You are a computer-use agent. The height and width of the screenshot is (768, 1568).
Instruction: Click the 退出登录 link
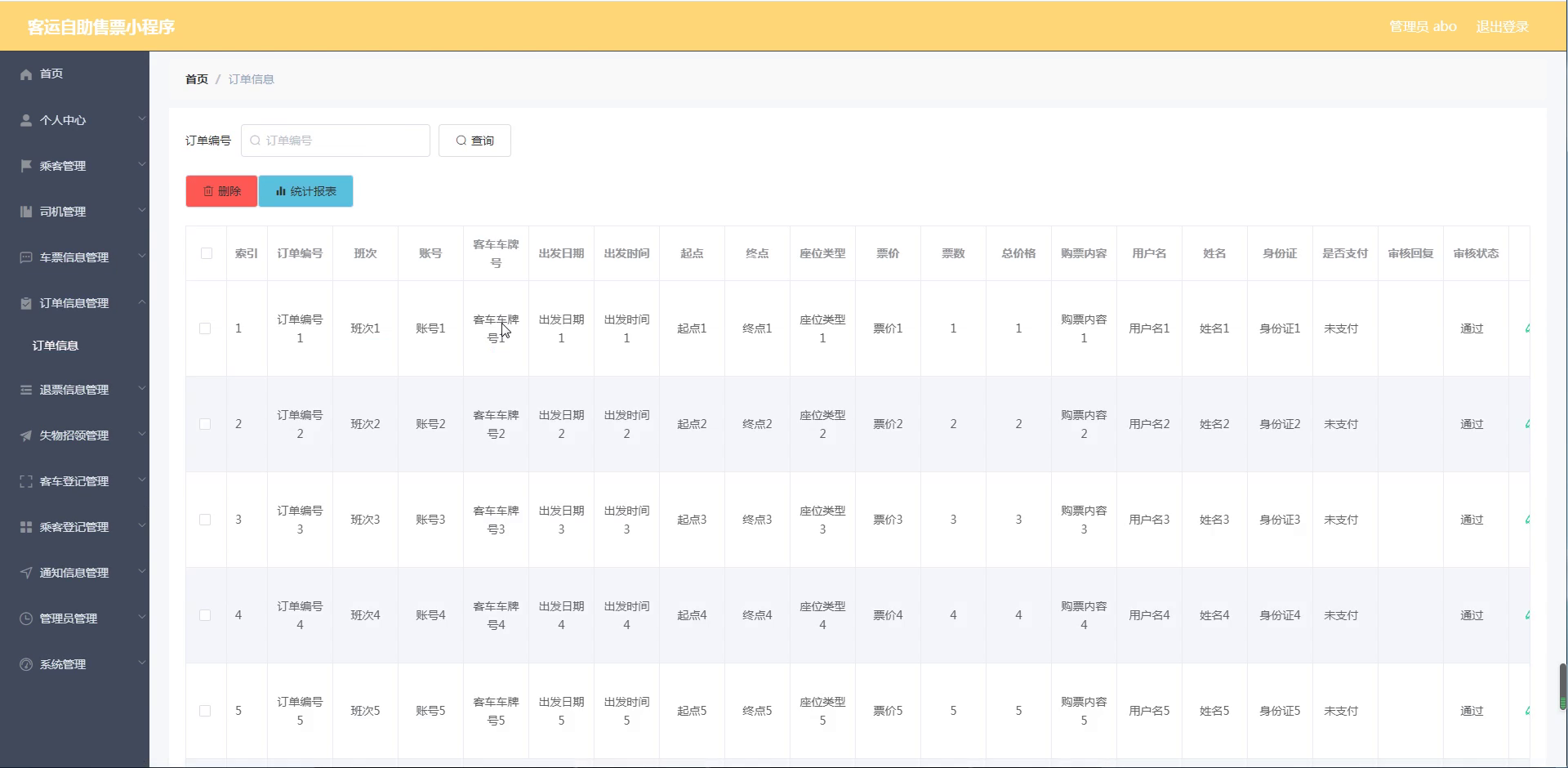[1502, 27]
